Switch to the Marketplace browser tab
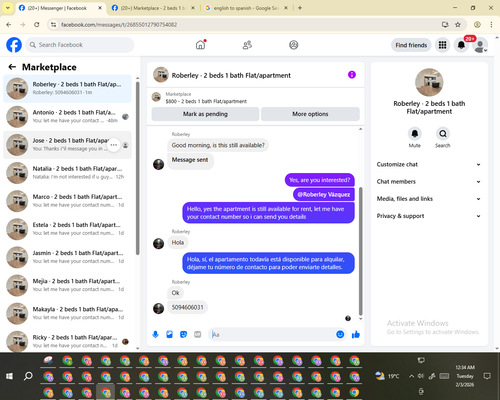Viewport: 500px width, 400px height. tap(153, 8)
